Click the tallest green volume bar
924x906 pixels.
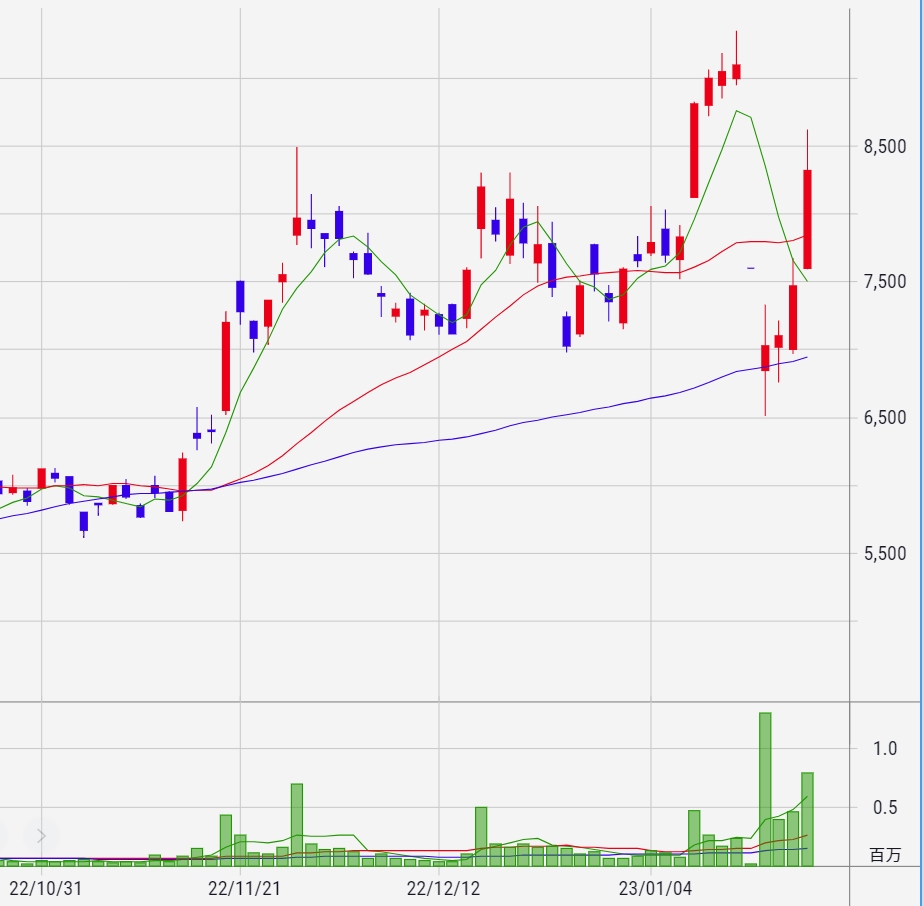[765, 789]
